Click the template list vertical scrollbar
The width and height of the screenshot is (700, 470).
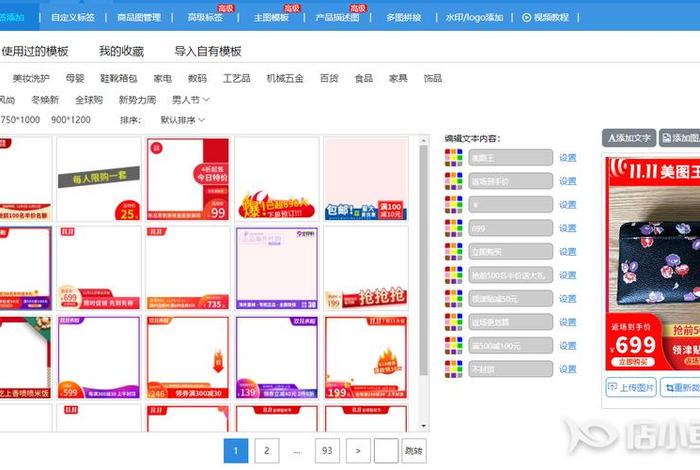pyautogui.click(x=423, y=260)
